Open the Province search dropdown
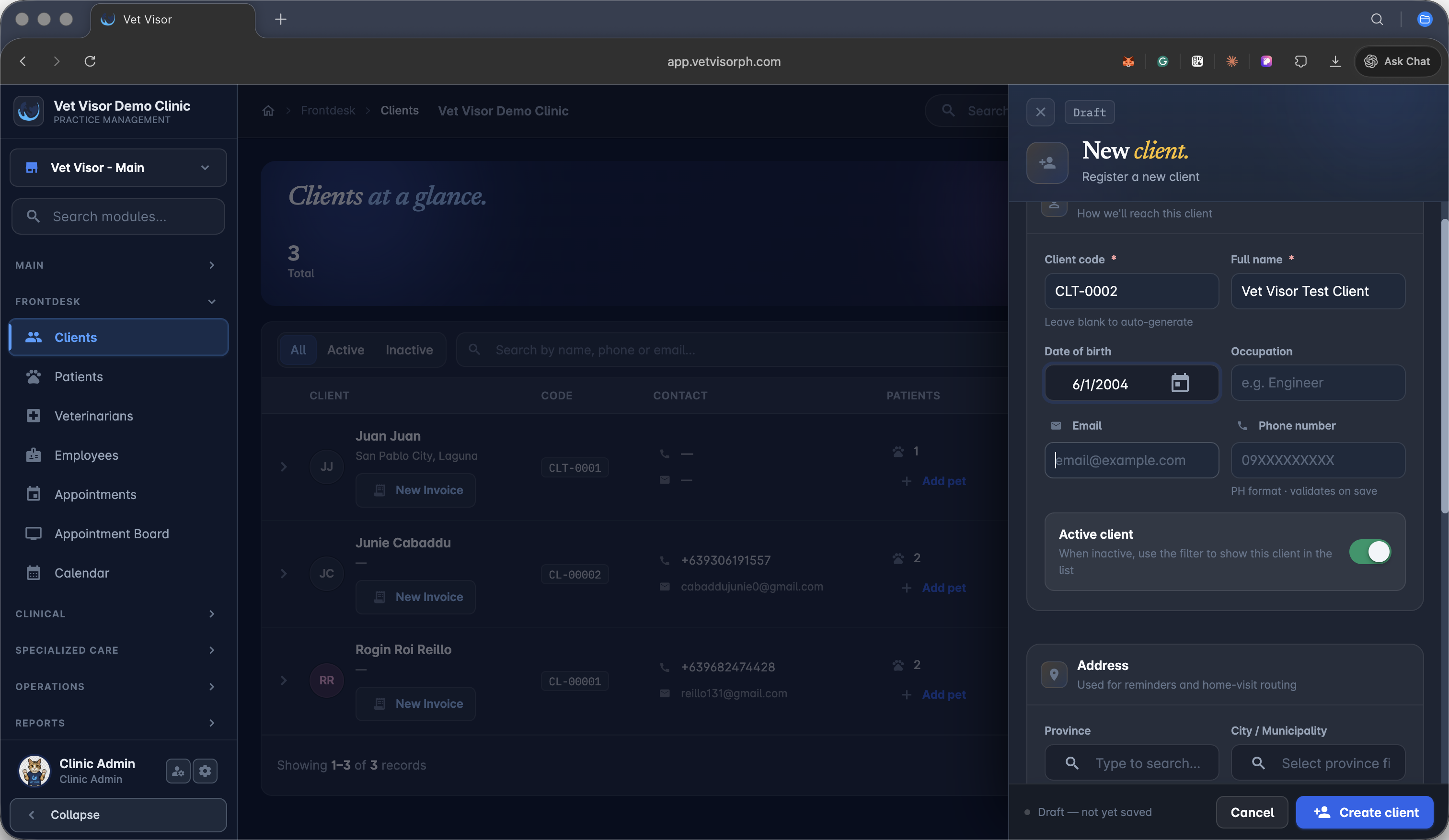The width and height of the screenshot is (1449, 840). click(1132, 763)
